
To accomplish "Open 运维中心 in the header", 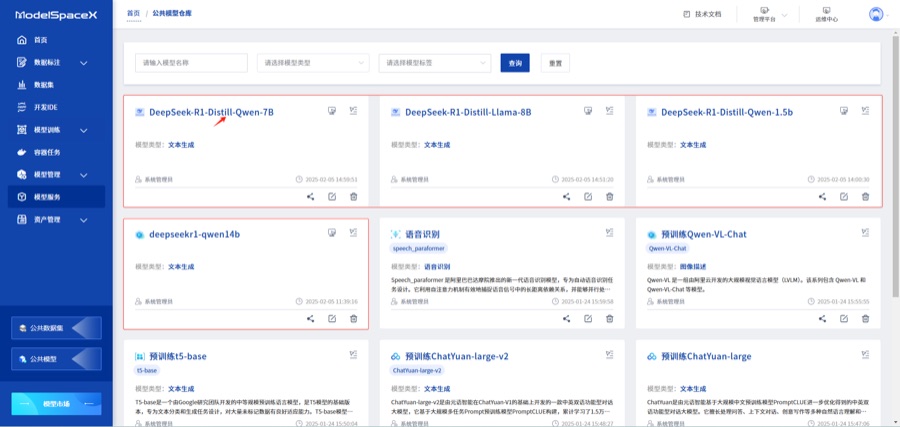I will click(x=827, y=14).
